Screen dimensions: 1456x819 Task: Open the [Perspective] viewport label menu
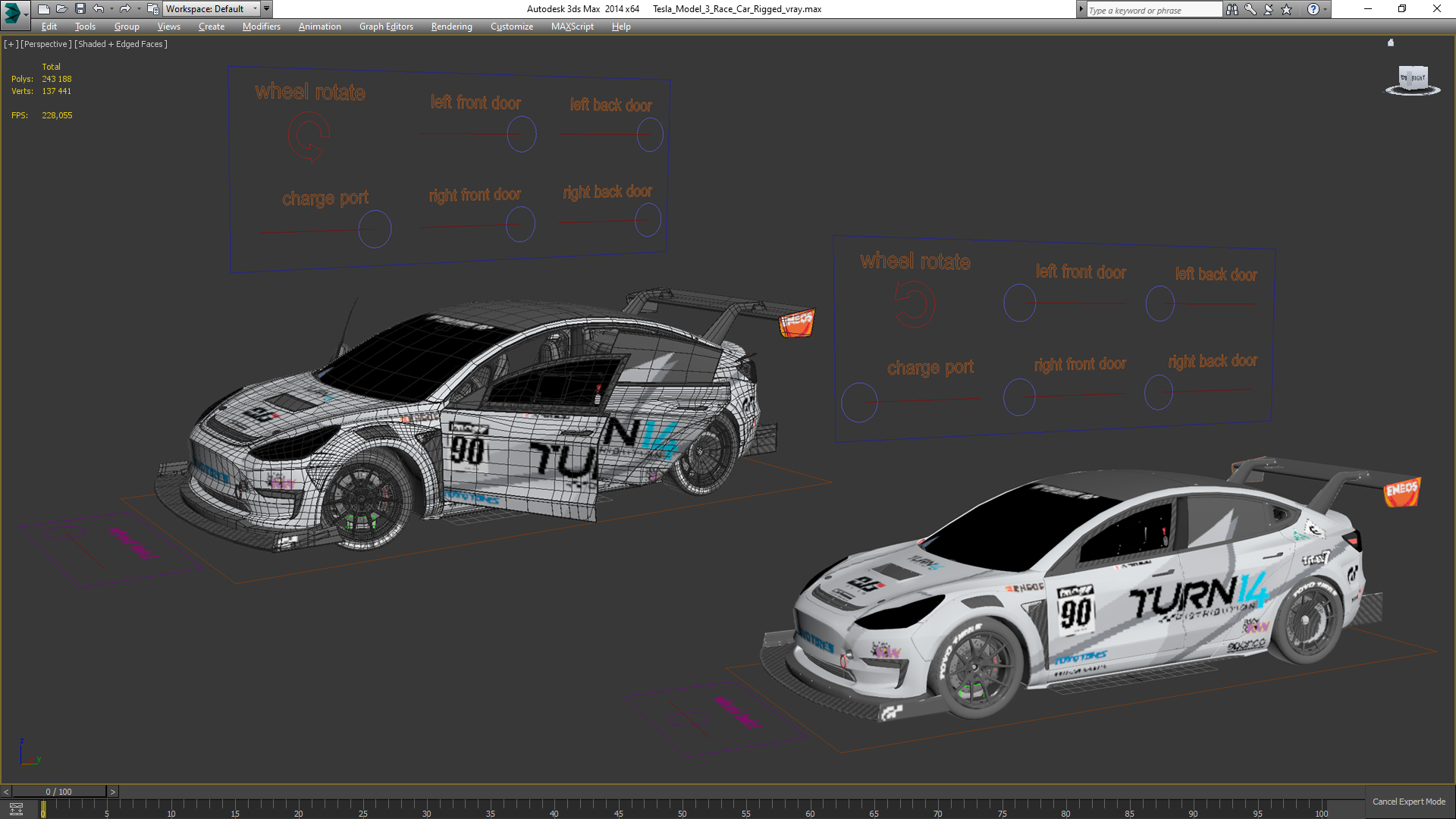(x=46, y=44)
